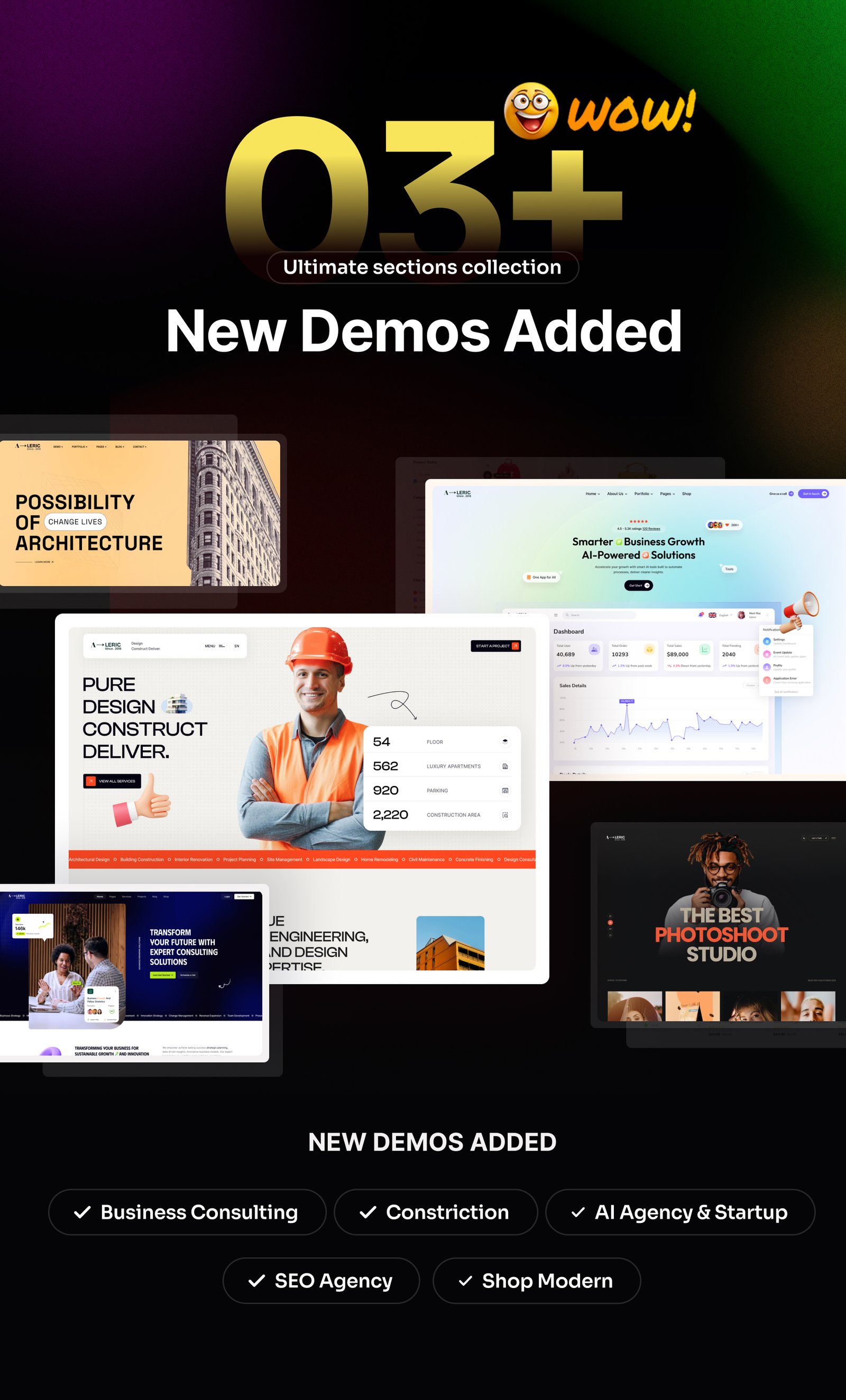This screenshot has width=846, height=1400.
Task: Select the Home tab in the consulting demo
Action: tap(100, 896)
